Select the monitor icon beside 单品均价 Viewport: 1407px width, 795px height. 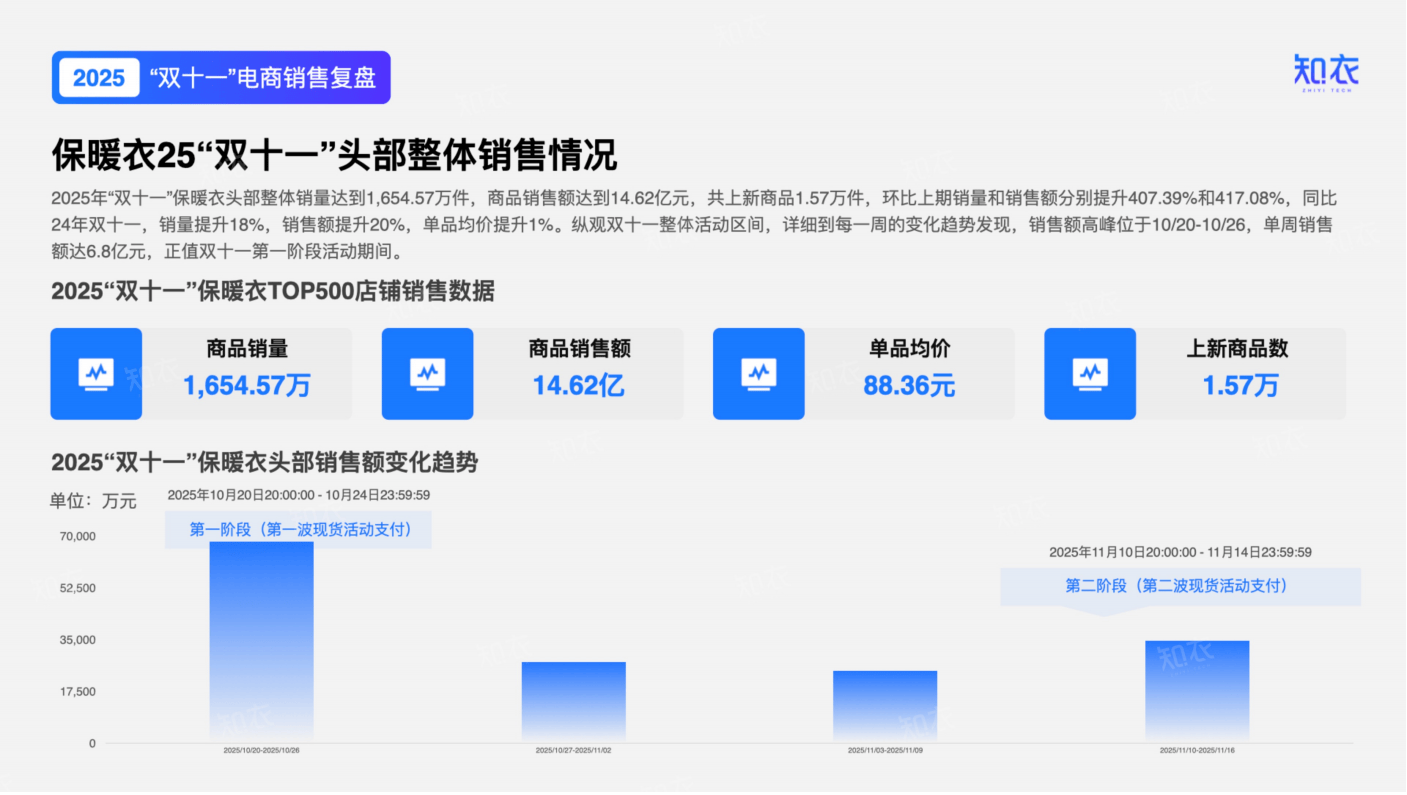758,374
